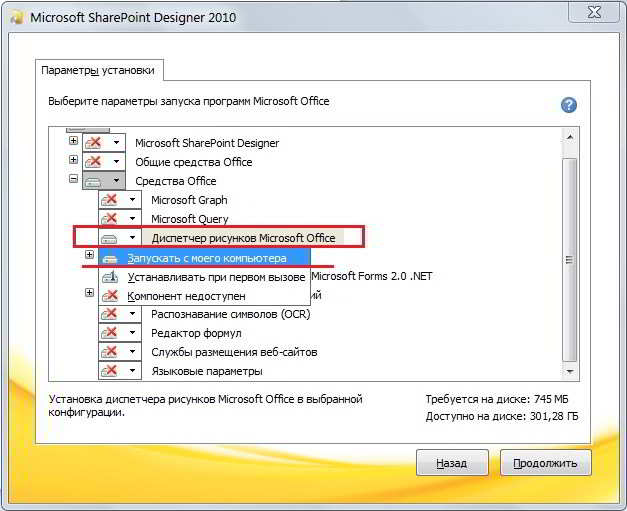Expand the tree node beside Запускать с моего компьютера

(89, 255)
